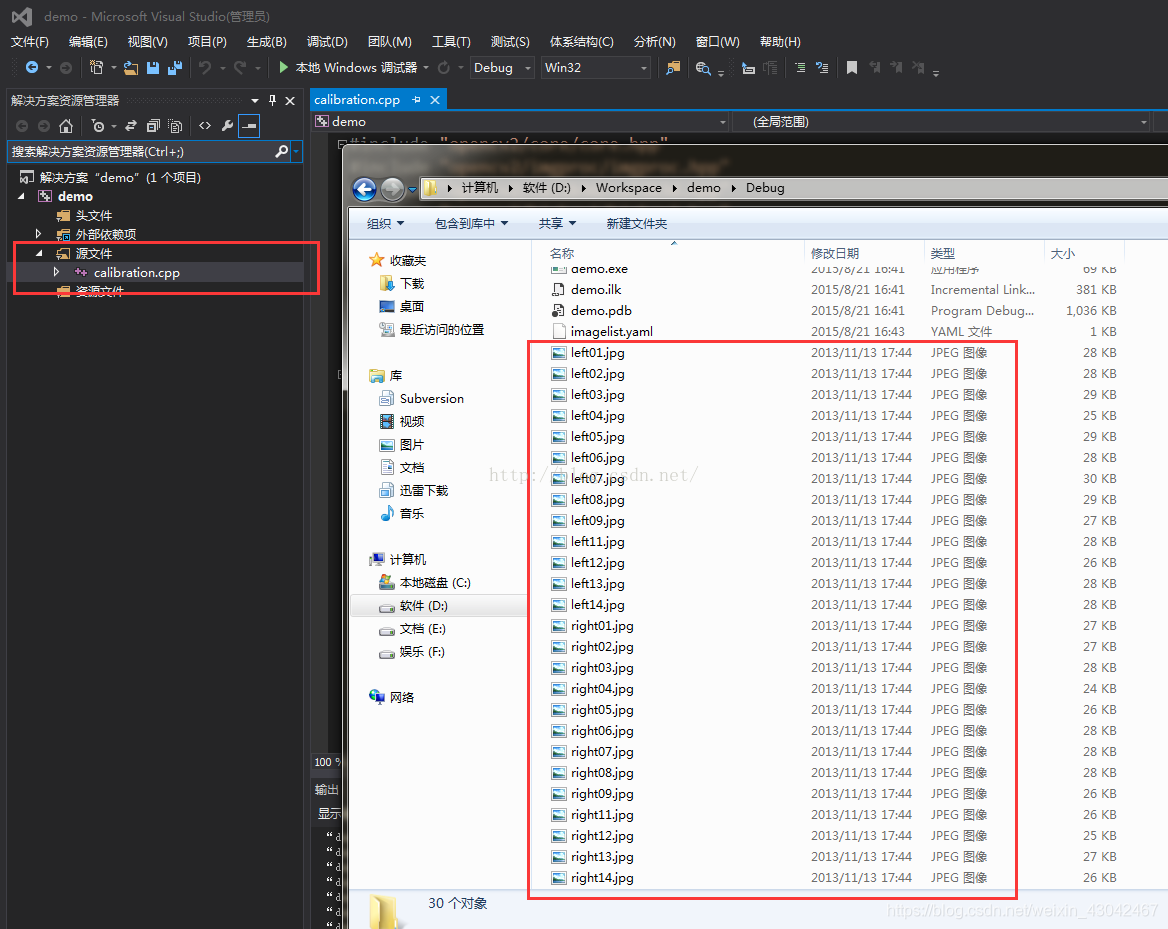
Task: Expand the calibration.cpp tree node
Action: click(57, 273)
